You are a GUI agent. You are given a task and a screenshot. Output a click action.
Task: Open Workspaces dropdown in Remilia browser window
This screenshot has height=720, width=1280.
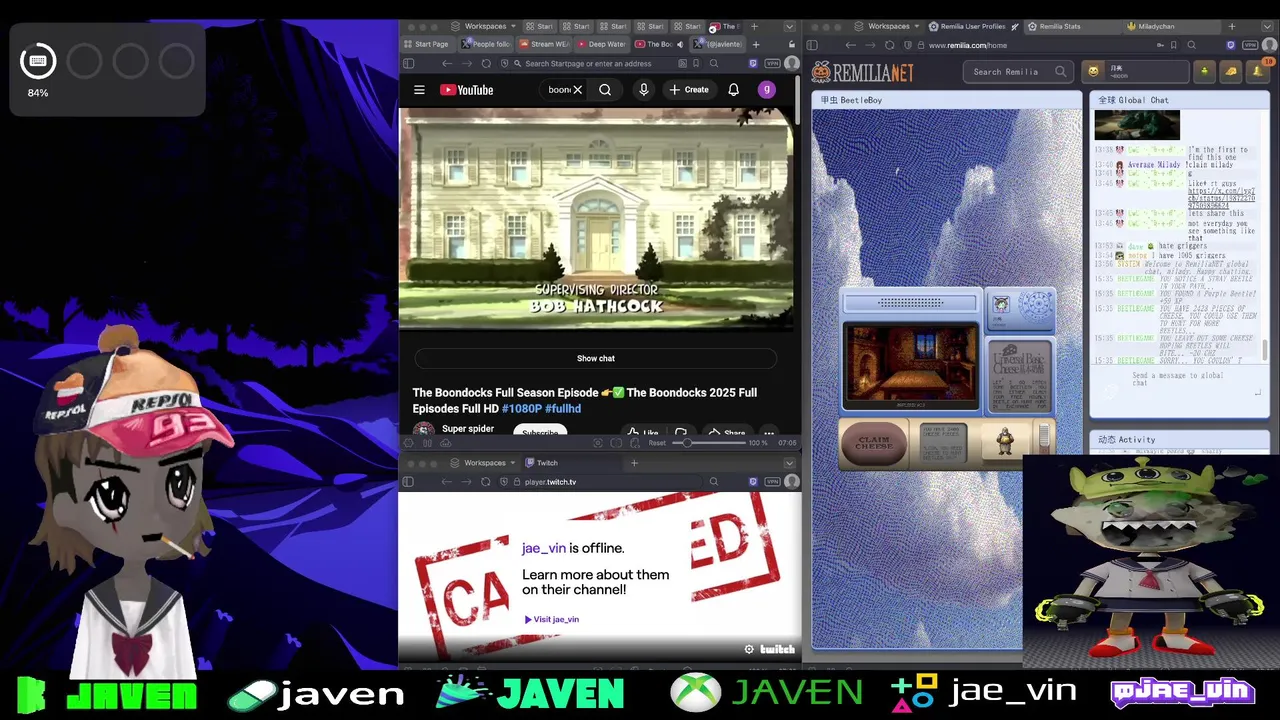889,26
